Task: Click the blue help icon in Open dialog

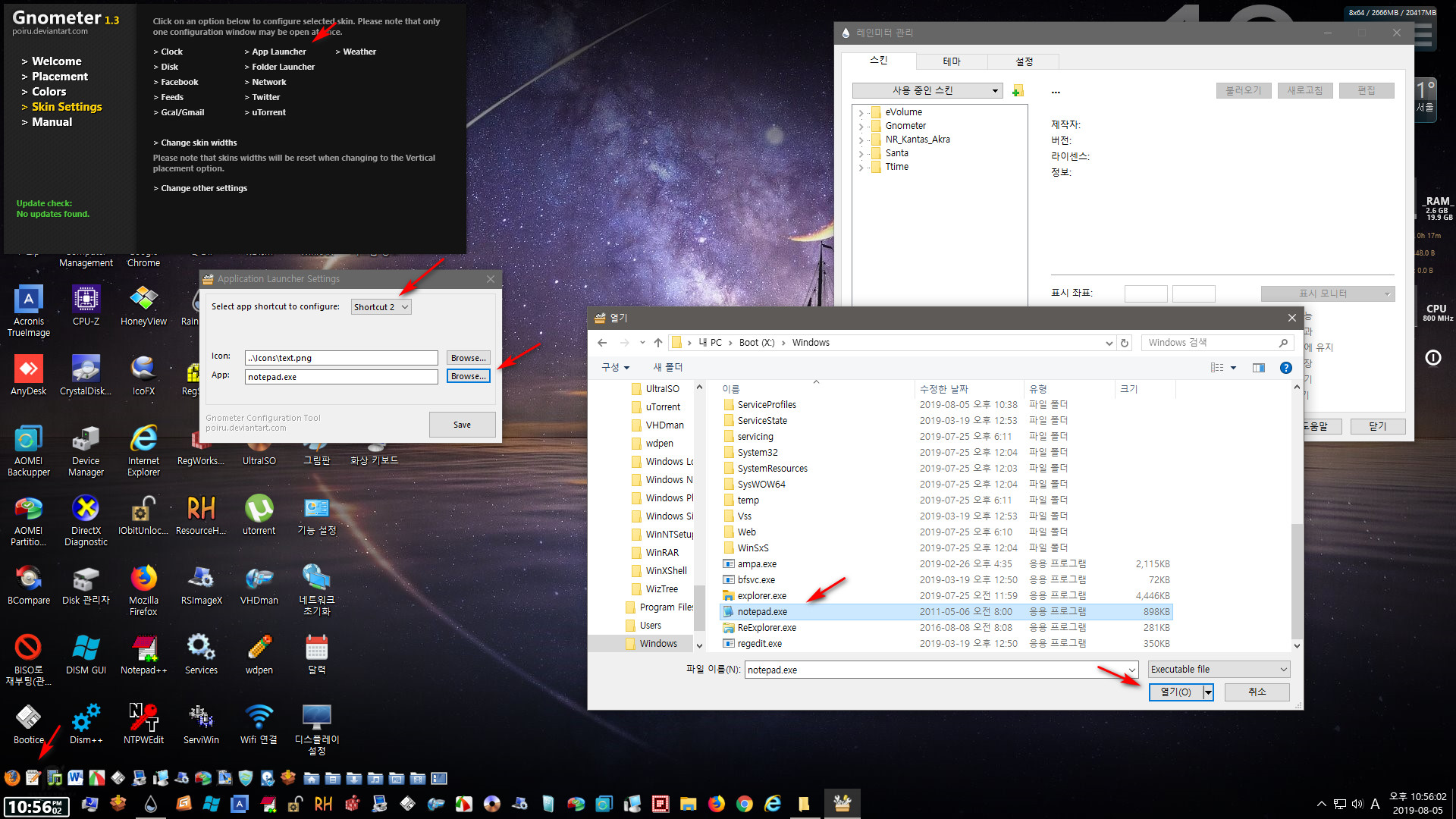Action: tap(1285, 367)
